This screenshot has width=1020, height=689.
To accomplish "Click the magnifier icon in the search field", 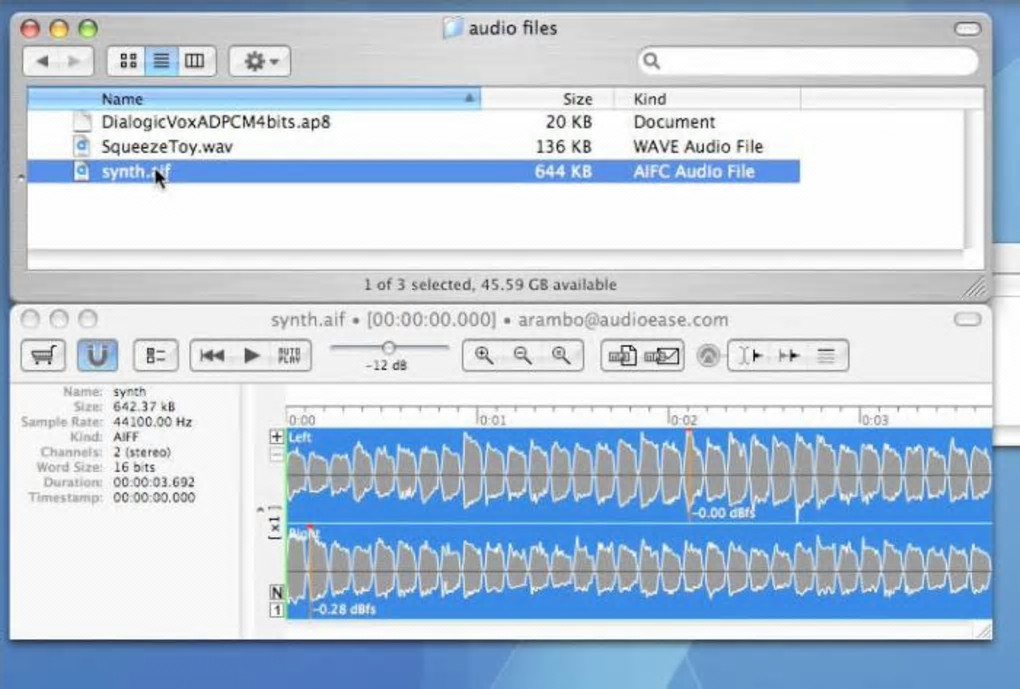I will (x=651, y=61).
